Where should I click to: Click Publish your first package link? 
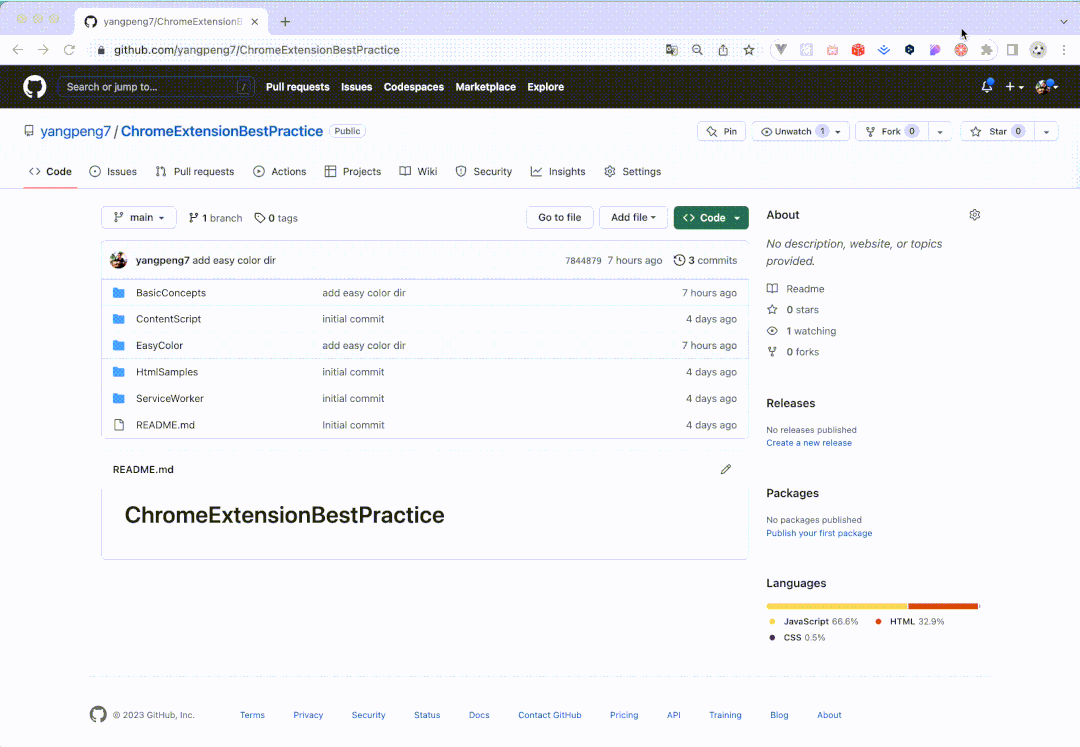[819, 533]
